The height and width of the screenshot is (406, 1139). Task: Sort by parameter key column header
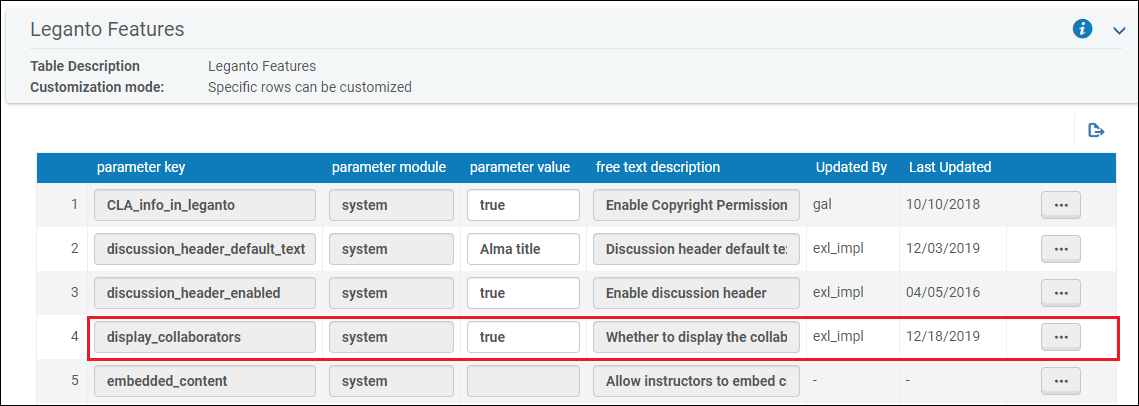(141, 167)
